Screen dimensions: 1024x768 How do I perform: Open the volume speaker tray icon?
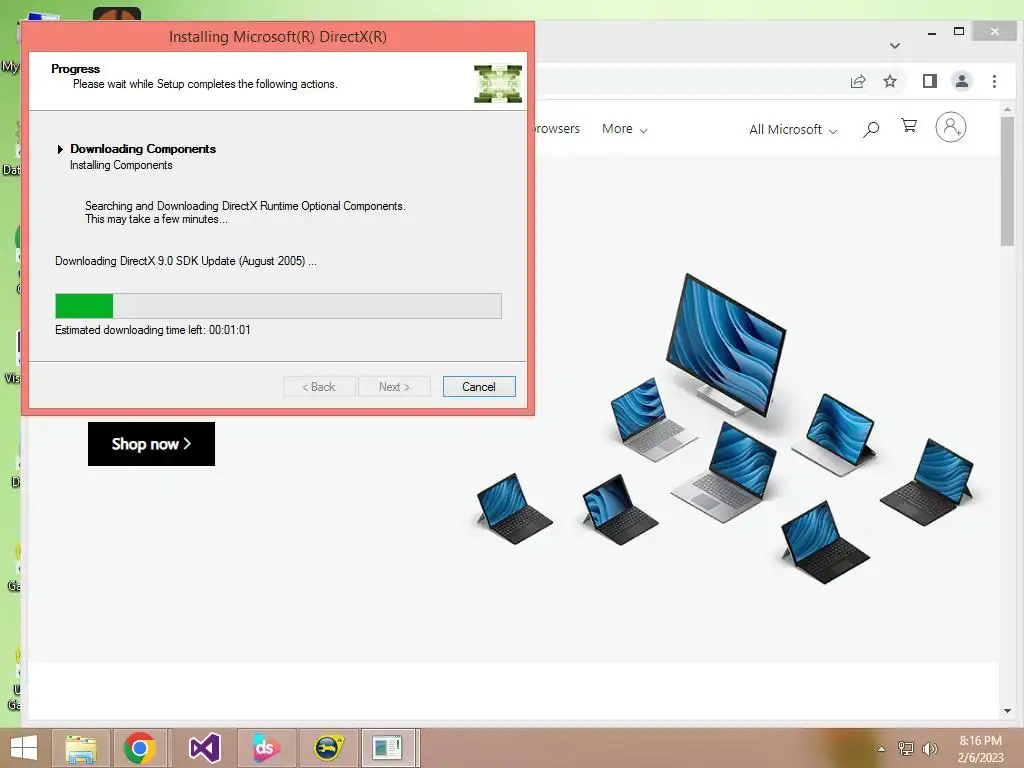(x=930, y=749)
